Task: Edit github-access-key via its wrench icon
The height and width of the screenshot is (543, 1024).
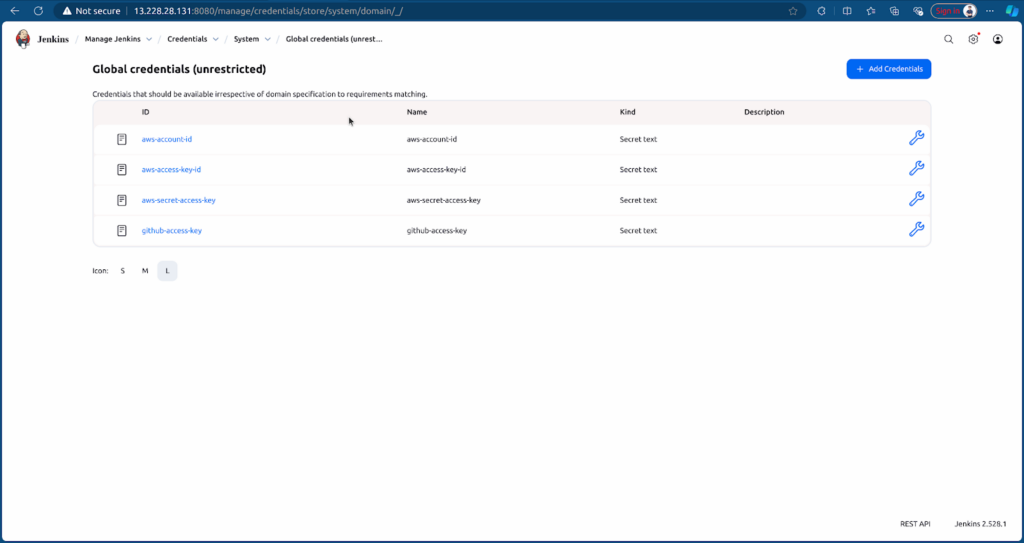Action: pos(915,230)
